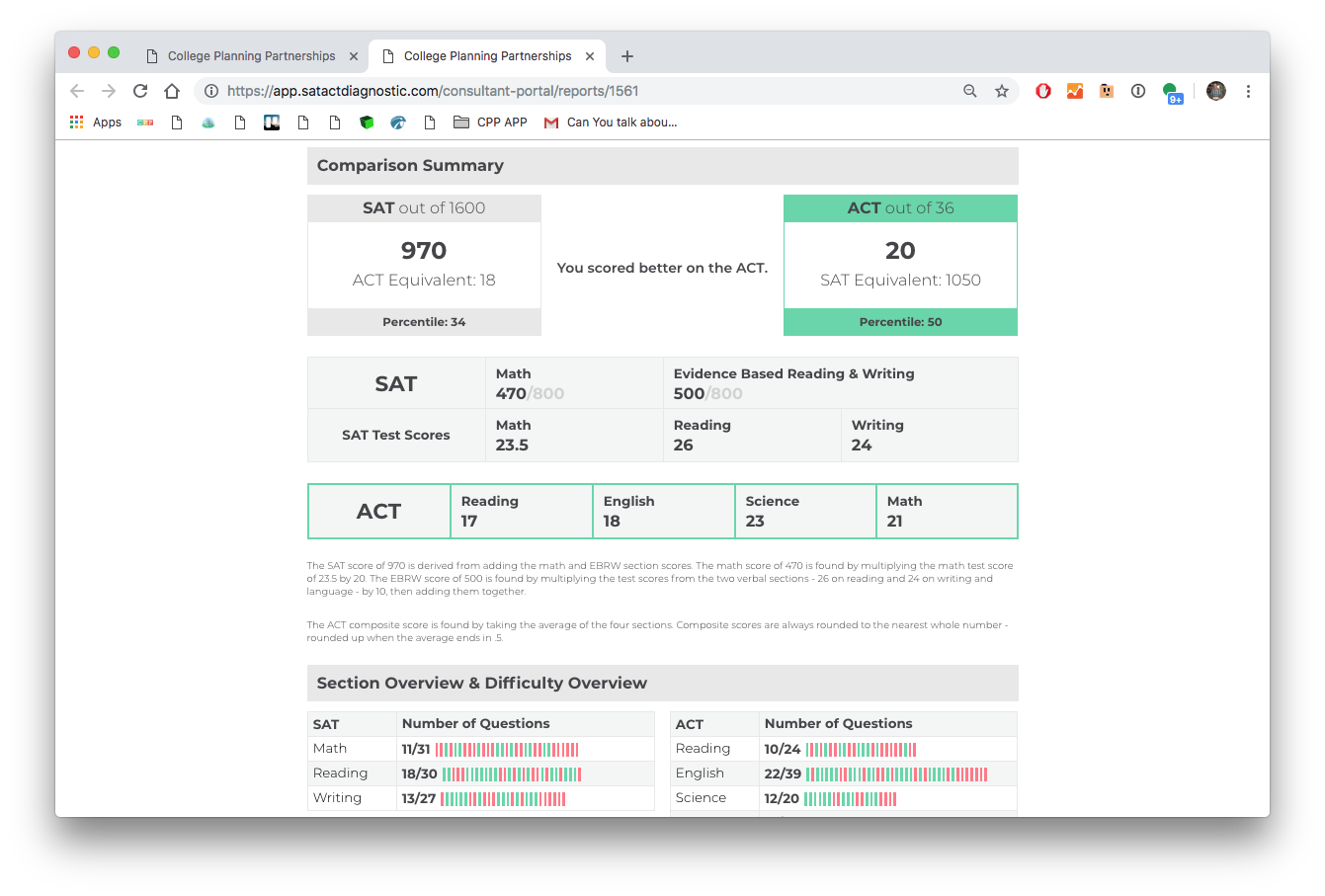Open the red stop-hand ad blocker extension
The height and width of the screenshot is (896, 1325).
(x=1043, y=91)
